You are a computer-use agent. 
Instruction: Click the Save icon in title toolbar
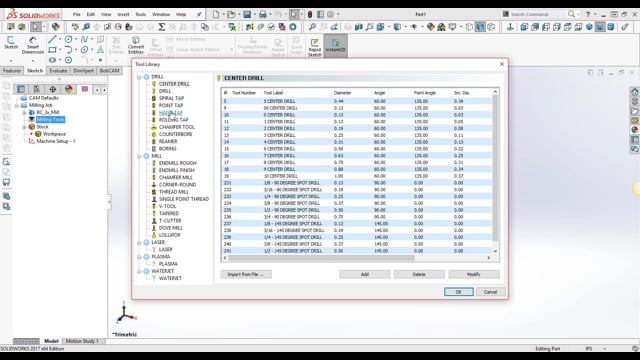coord(247,14)
